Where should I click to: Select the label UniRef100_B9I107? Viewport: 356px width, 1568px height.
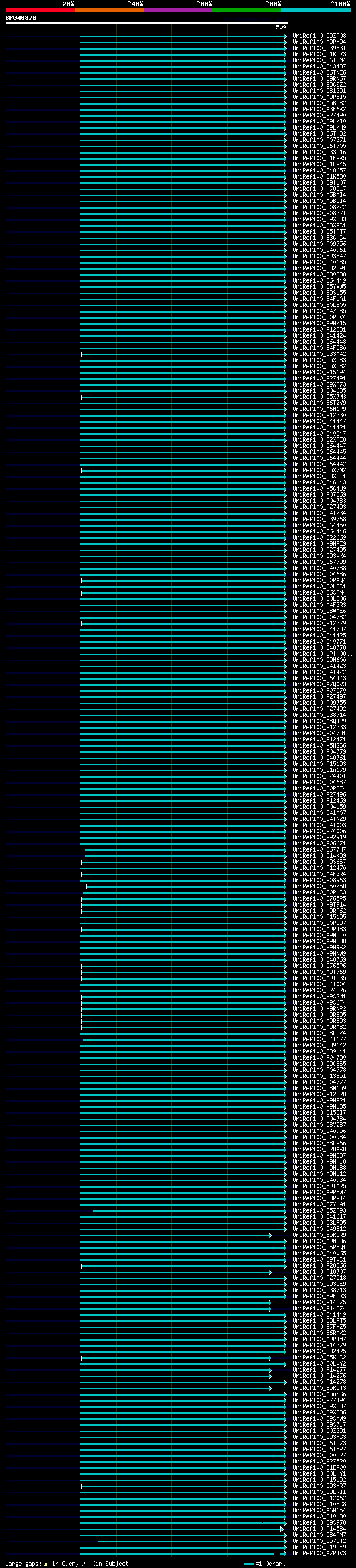point(319,182)
